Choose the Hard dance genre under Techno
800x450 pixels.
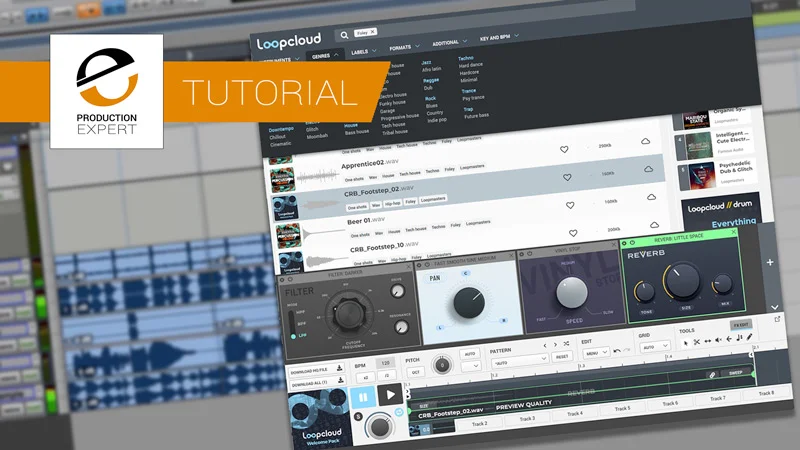pos(470,65)
